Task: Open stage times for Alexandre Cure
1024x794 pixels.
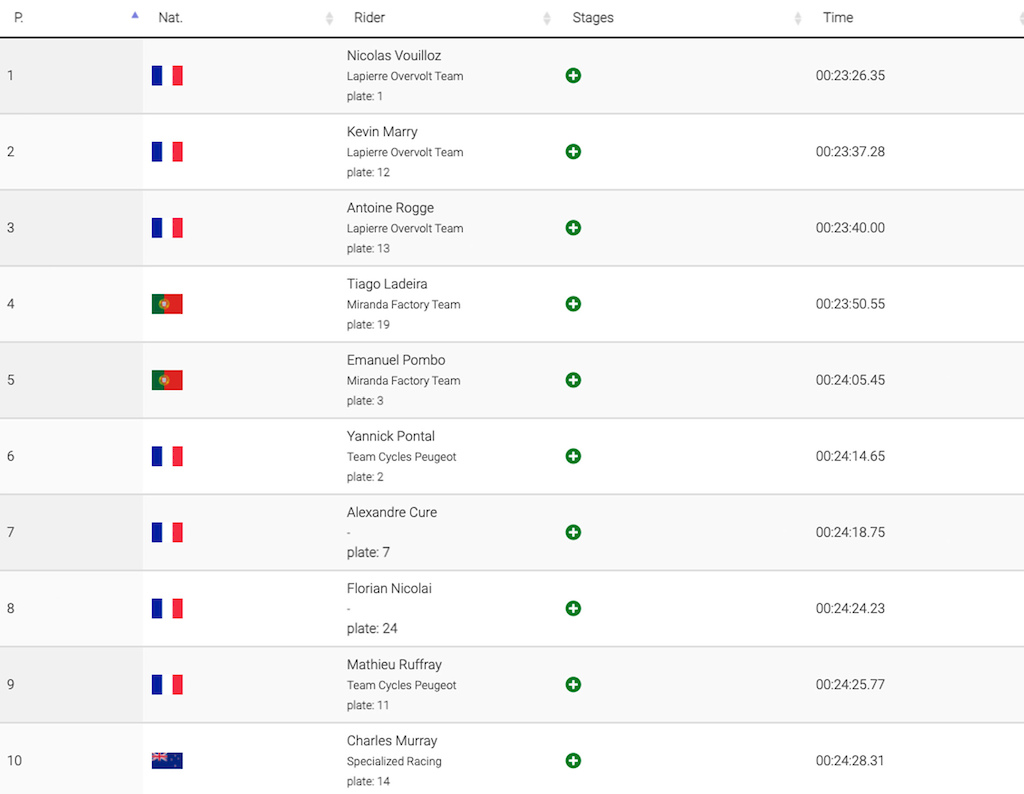Action: [573, 532]
